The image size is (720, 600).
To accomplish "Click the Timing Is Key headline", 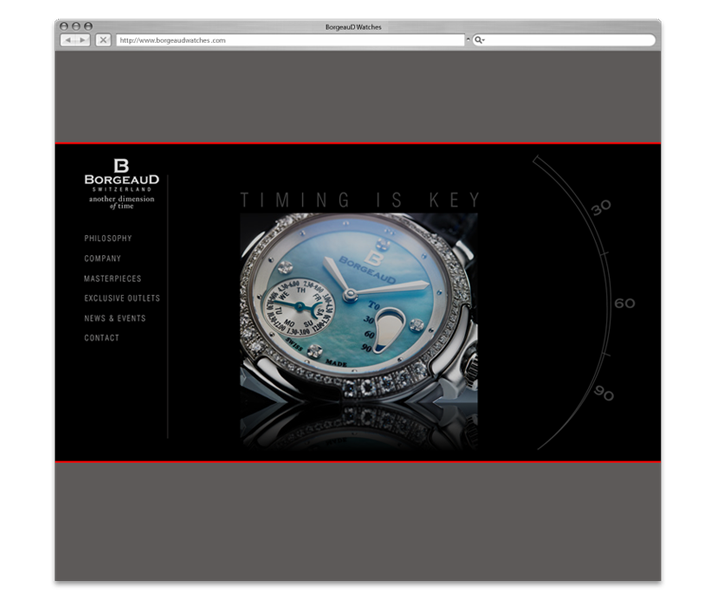I will (x=360, y=200).
